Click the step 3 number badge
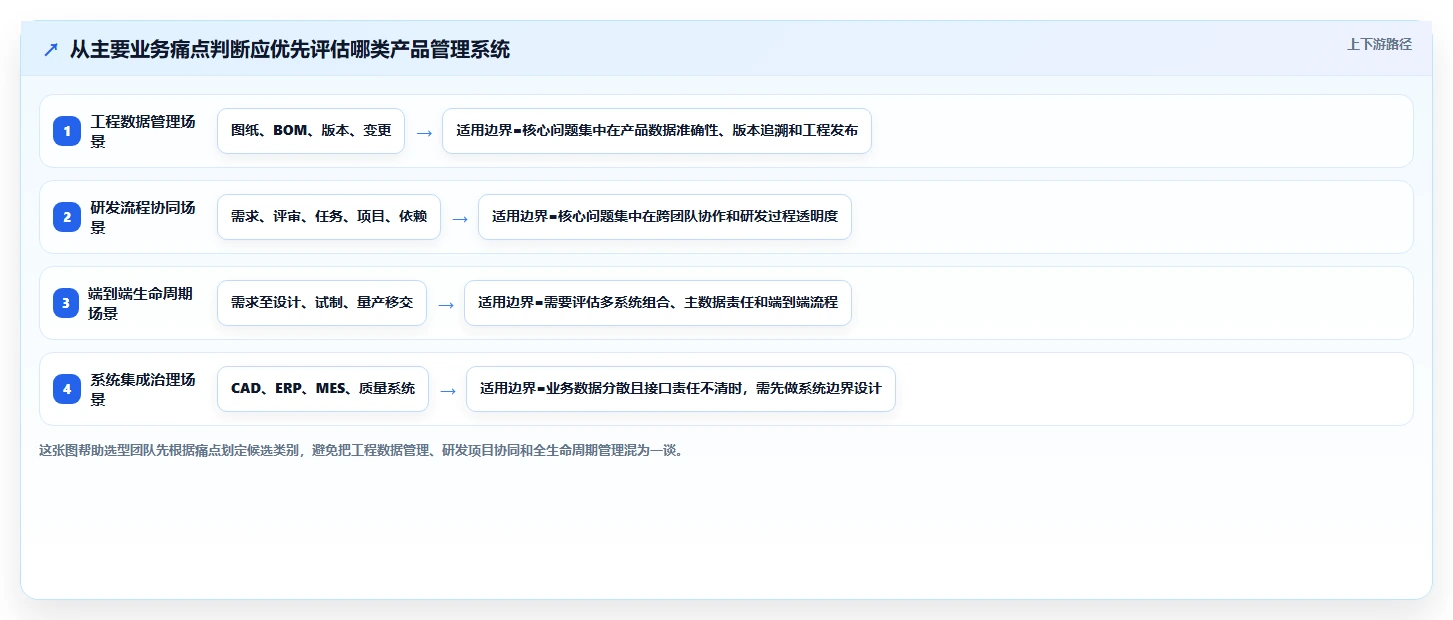 [x=67, y=303]
